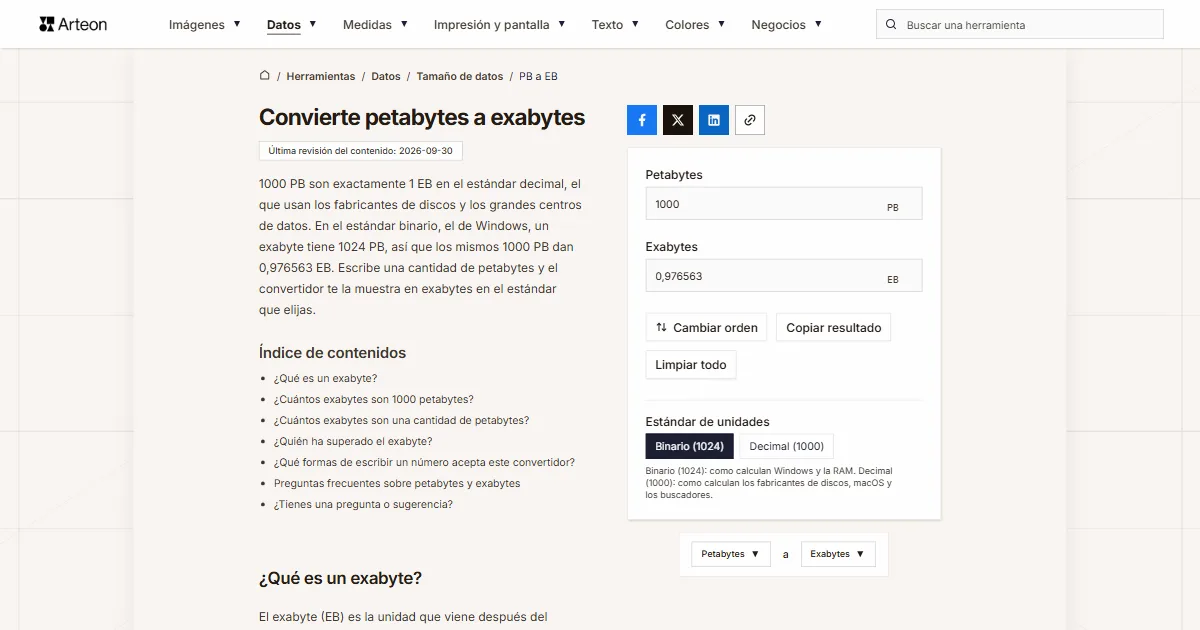Jump to ¿Qué formas de escribir un número section
Image resolution: width=1200 pixels, height=630 pixels.
coord(424,462)
